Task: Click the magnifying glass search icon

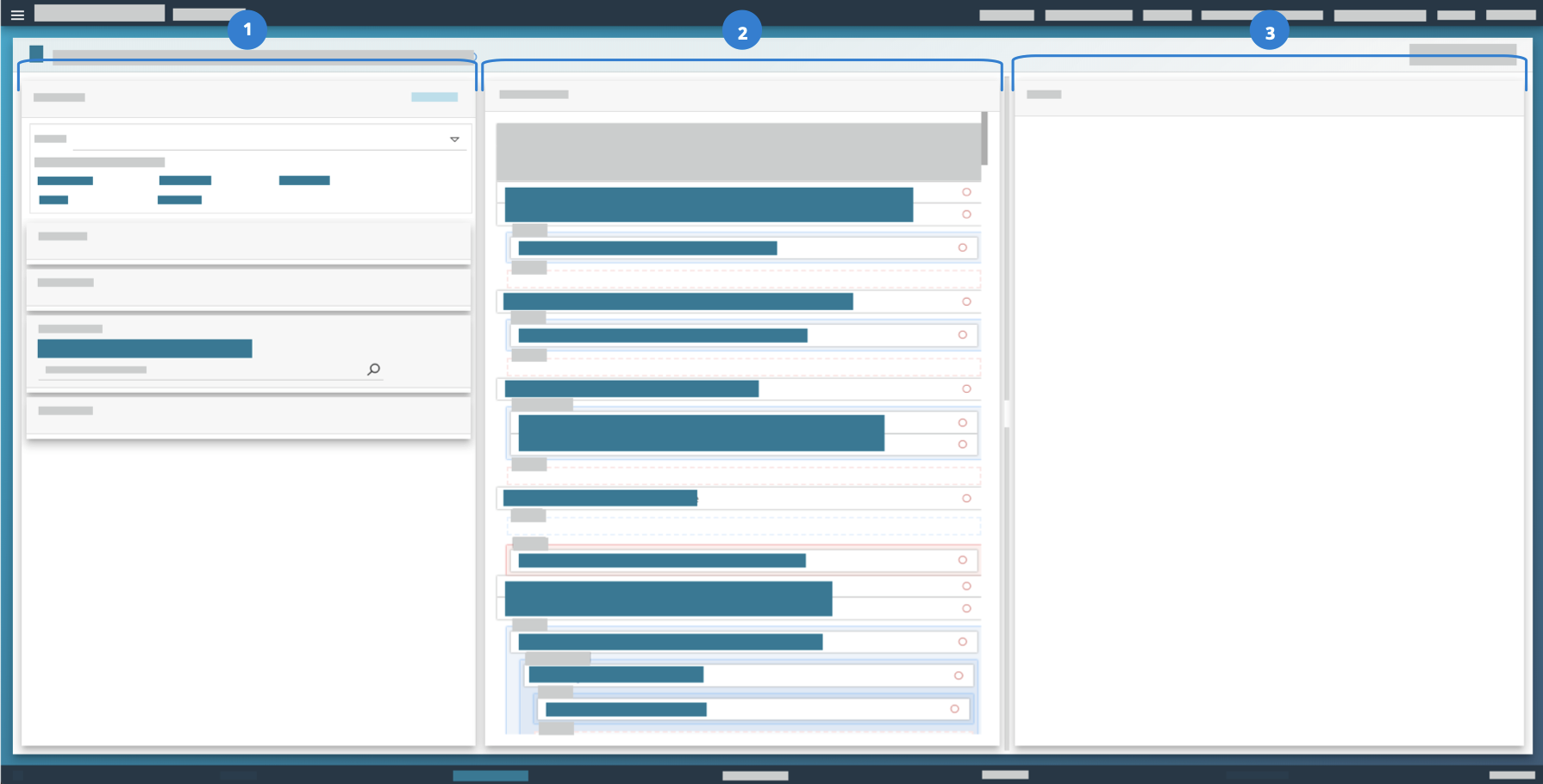Action: (x=373, y=370)
